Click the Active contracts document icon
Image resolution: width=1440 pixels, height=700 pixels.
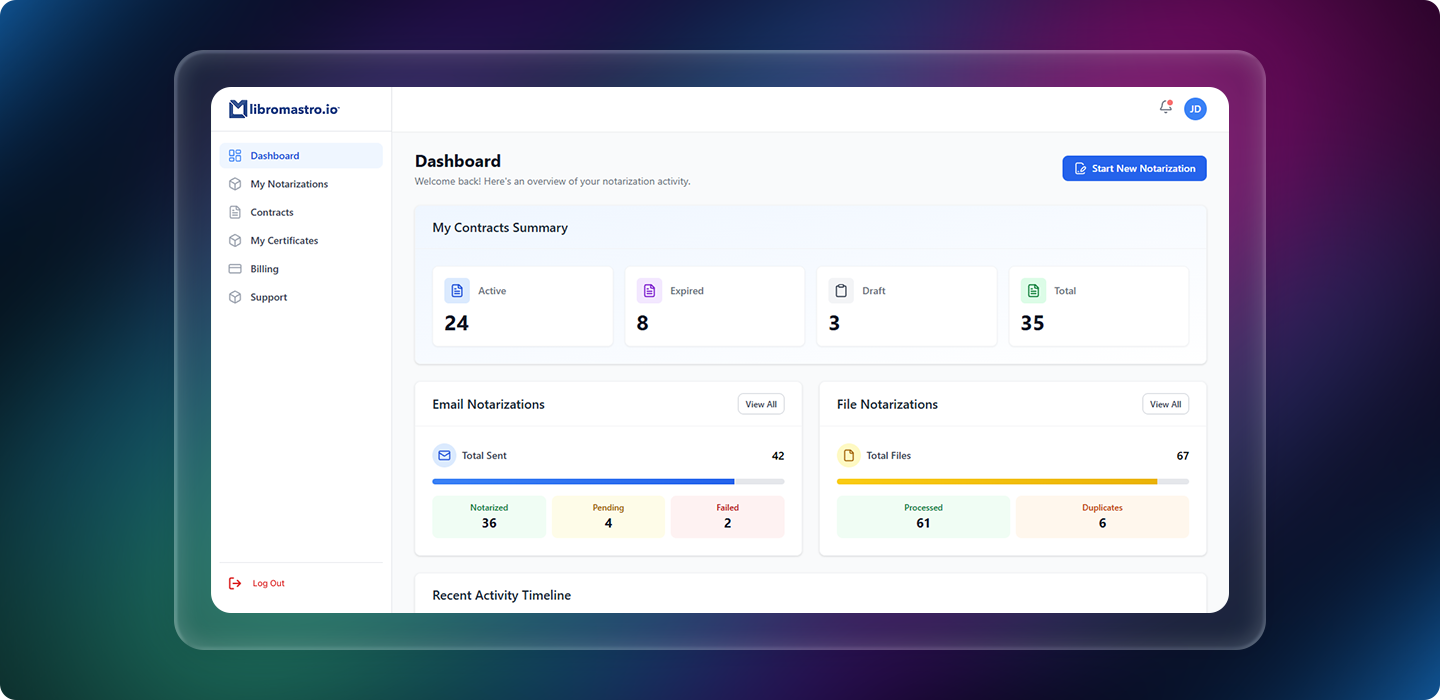point(457,291)
